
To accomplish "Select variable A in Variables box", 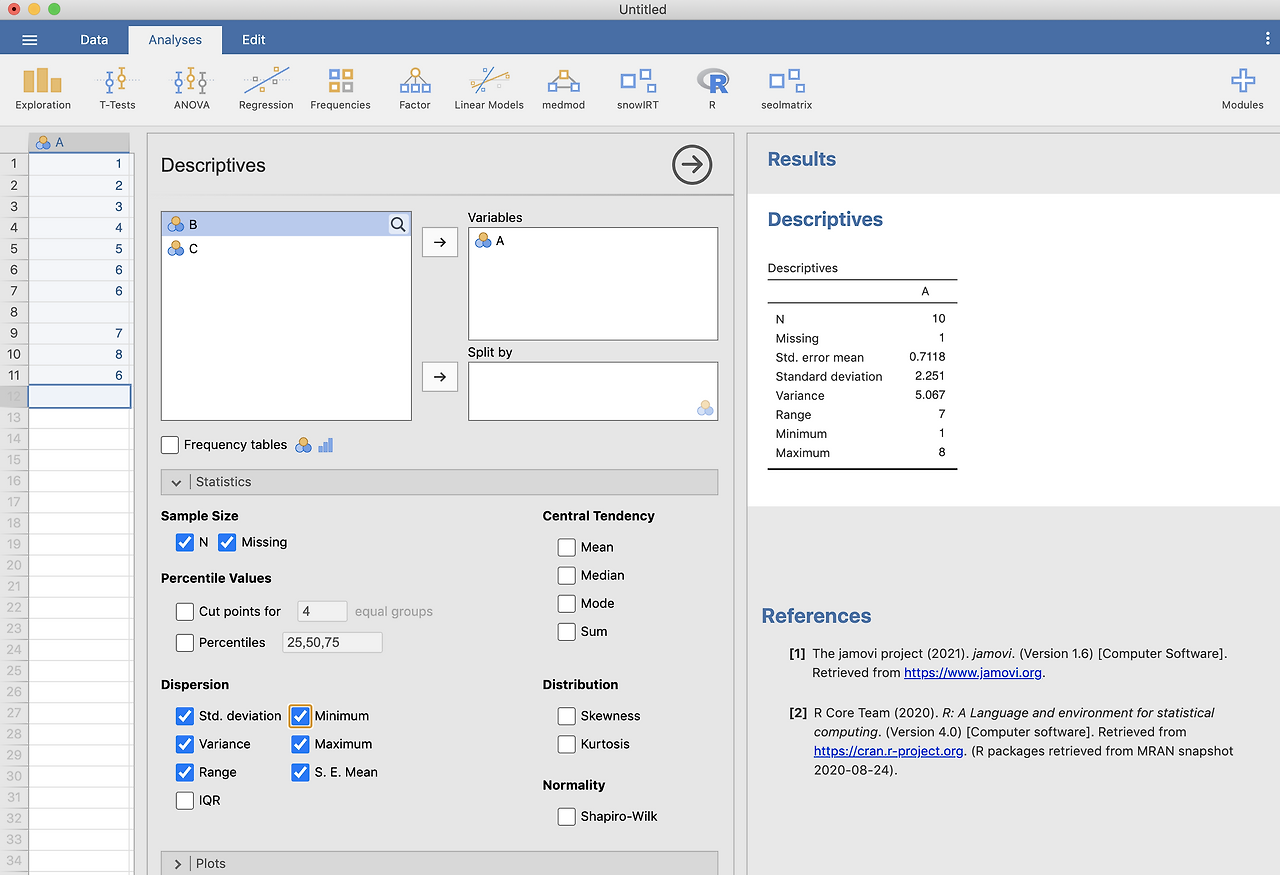I will (x=592, y=241).
